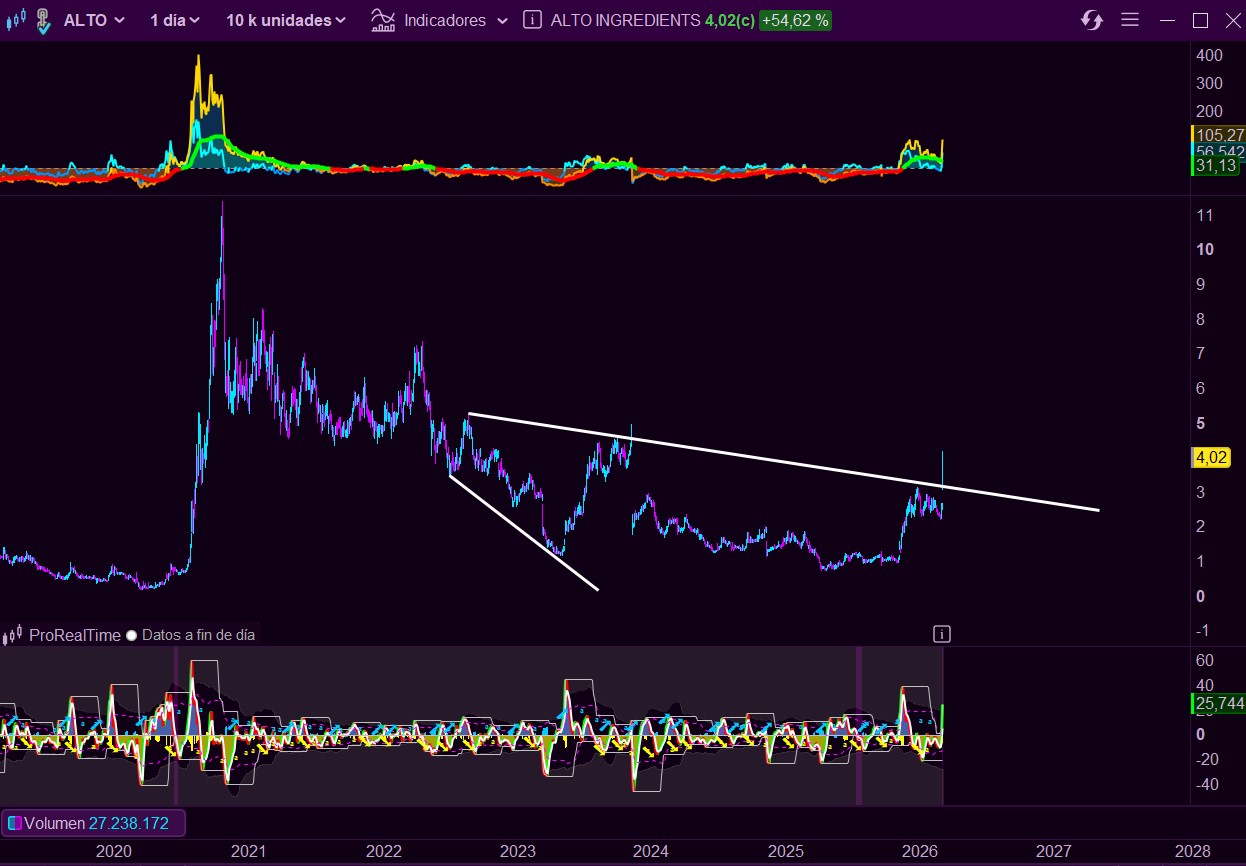Open the hamburger menu in title bar
The image size is (1246, 866).
(1130, 20)
